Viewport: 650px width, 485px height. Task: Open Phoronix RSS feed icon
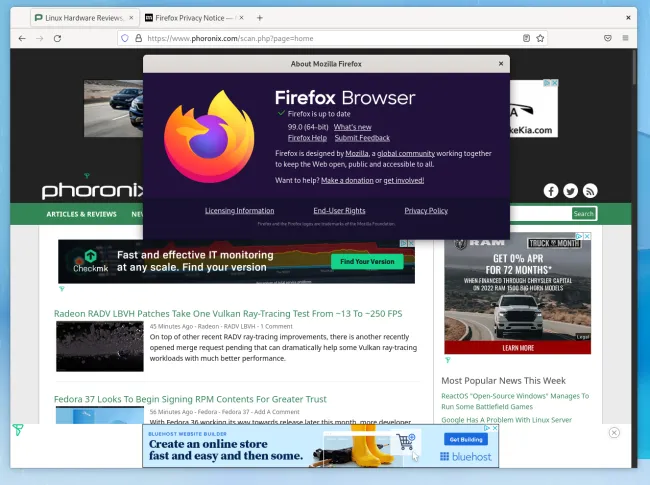coord(590,191)
